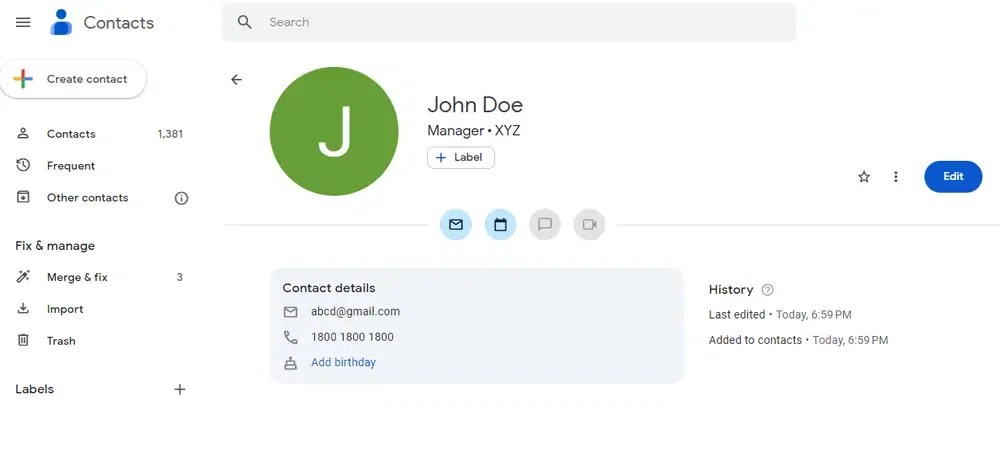Schedule an event with calendar icon
Image resolution: width=1000 pixels, height=453 pixels.
point(500,225)
